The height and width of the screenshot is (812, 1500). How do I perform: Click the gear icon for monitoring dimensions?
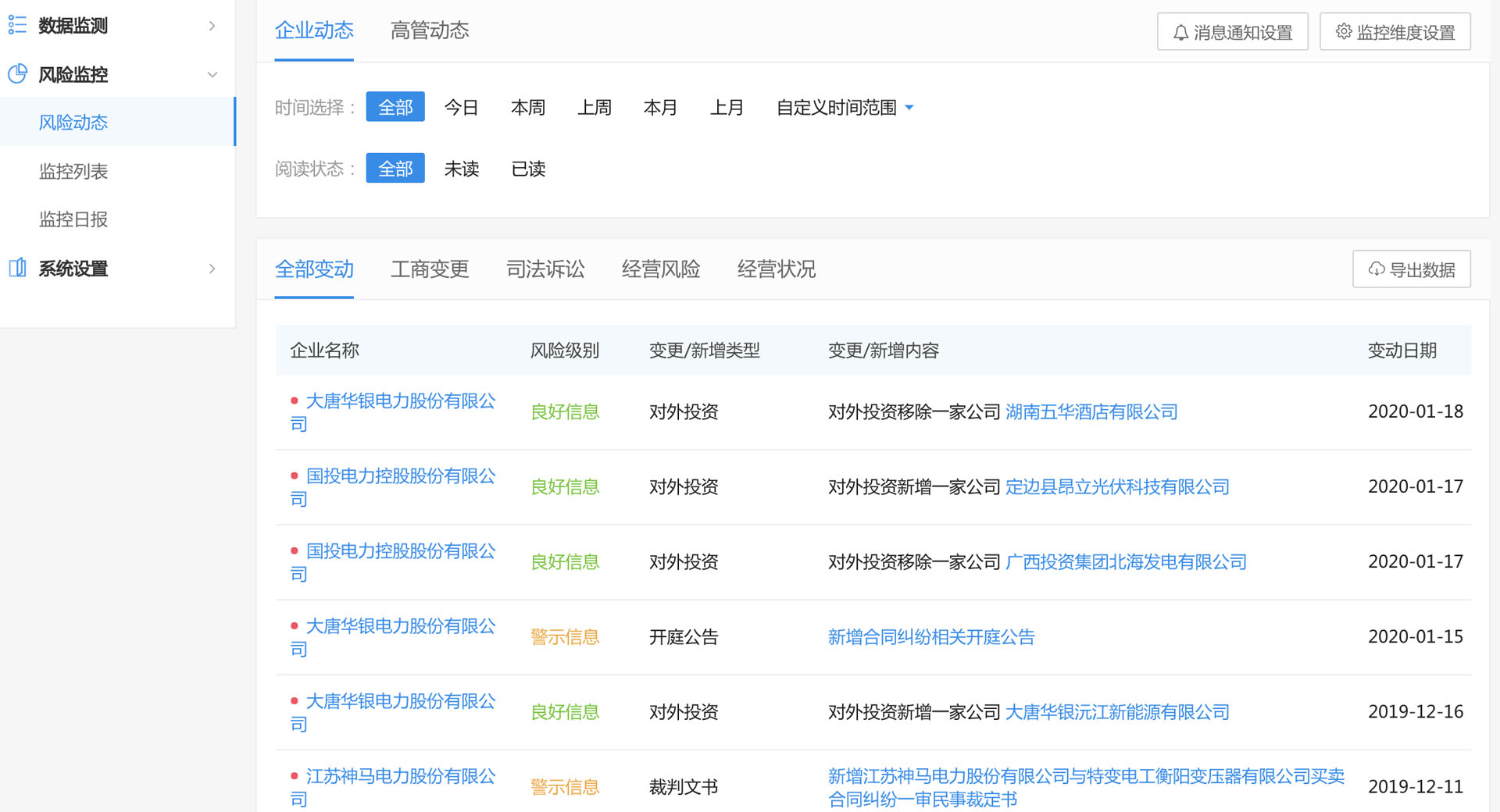pyautogui.click(x=1343, y=32)
